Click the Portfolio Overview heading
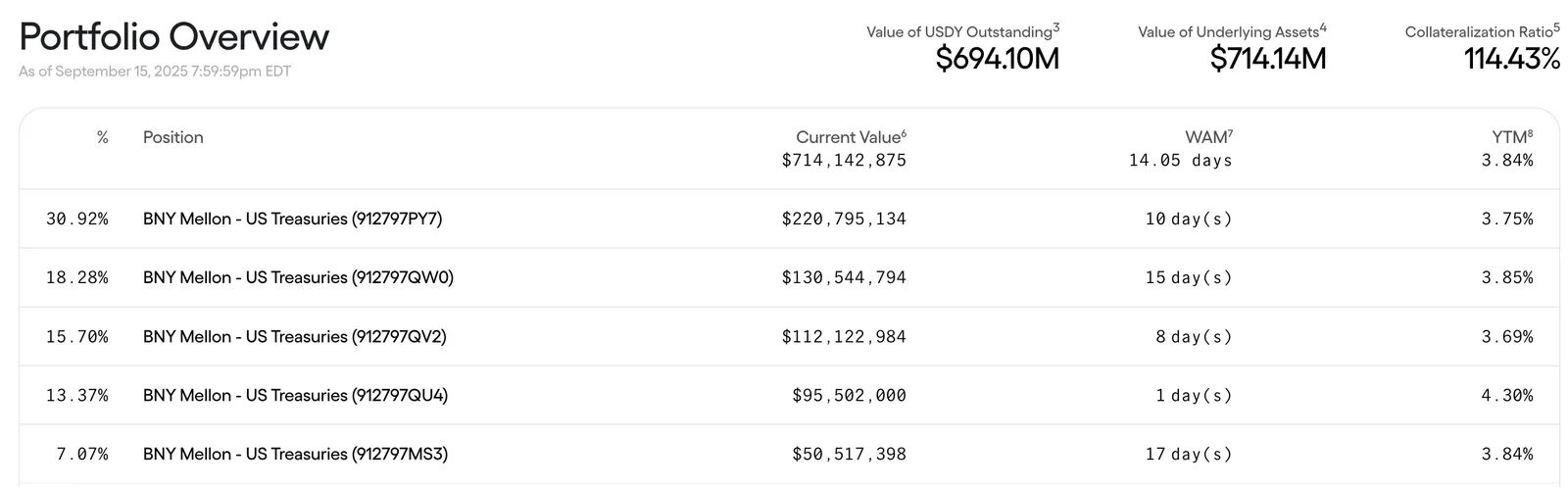Image resolution: width=1568 pixels, height=487 pixels. pos(174,37)
